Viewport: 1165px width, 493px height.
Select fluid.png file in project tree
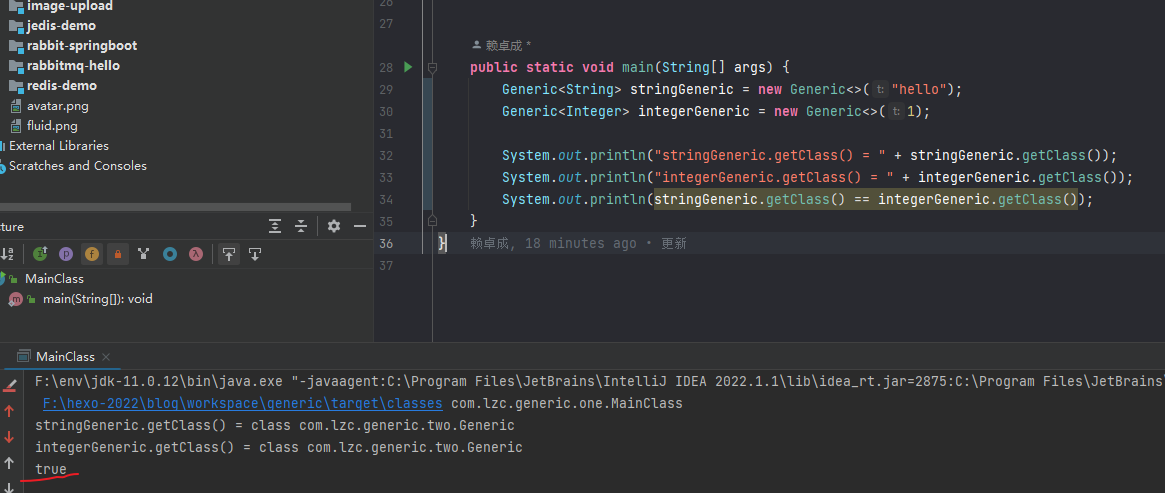point(52,126)
